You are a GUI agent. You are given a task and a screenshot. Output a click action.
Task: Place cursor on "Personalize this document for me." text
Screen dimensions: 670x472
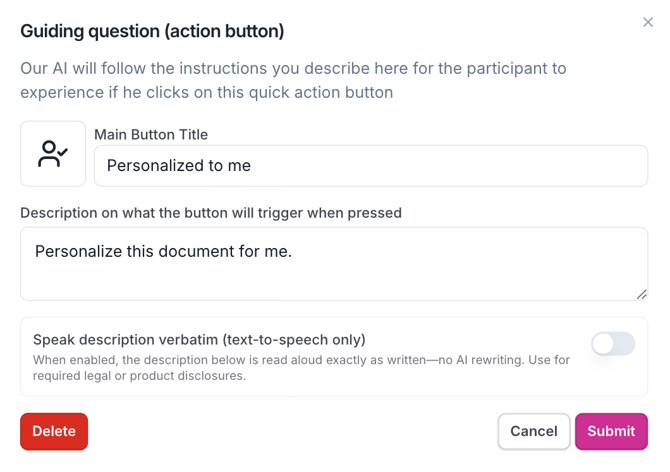pyautogui.click(x=163, y=252)
